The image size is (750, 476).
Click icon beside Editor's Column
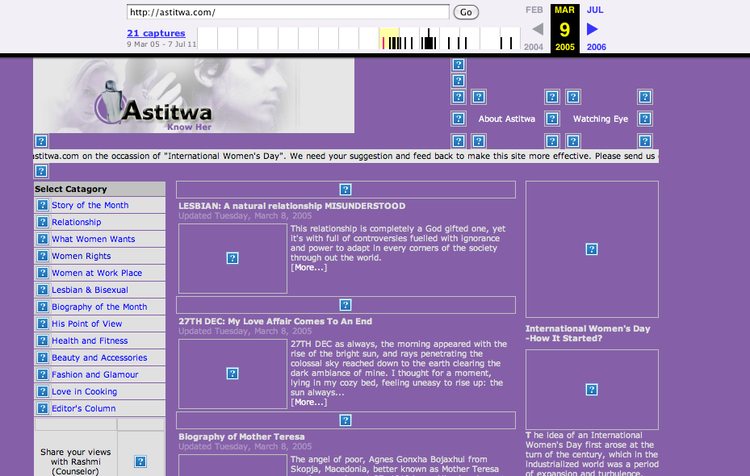[42, 409]
